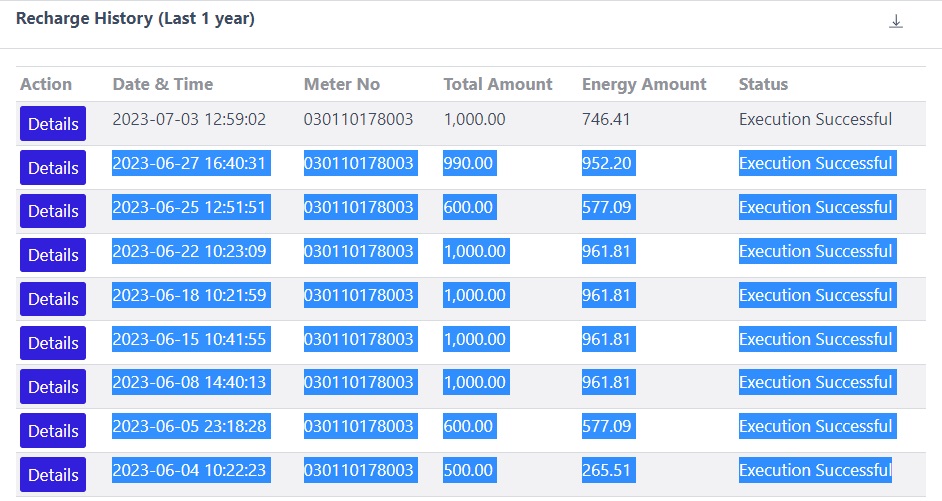The height and width of the screenshot is (501, 942).
Task: Open Details for 2023-06-05 23:18:28 recharge
Action: (x=53, y=431)
